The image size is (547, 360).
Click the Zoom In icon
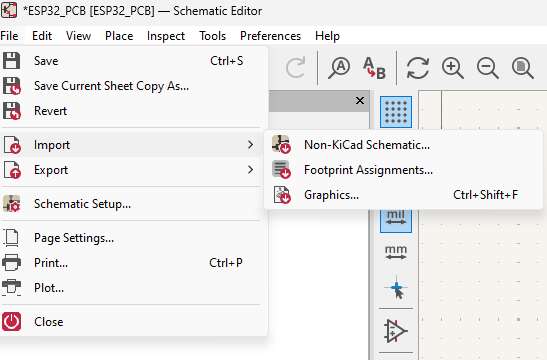[452, 68]
